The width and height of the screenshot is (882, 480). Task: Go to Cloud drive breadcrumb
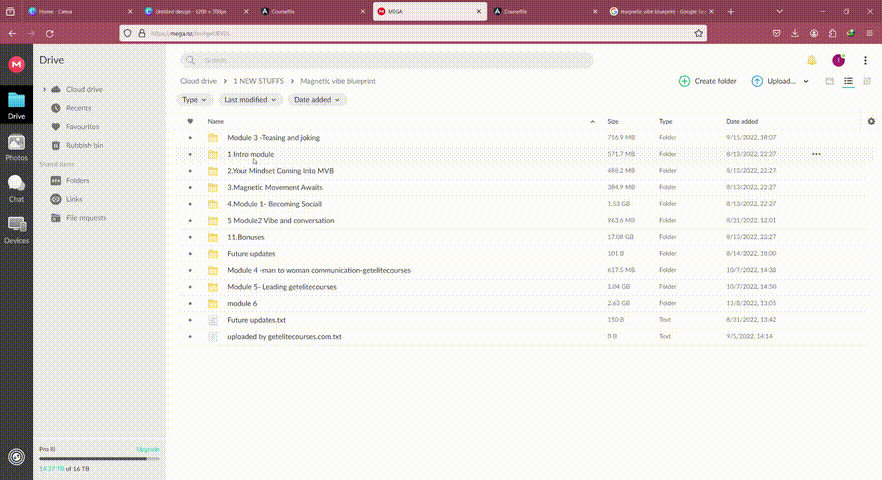click(198, 81)
